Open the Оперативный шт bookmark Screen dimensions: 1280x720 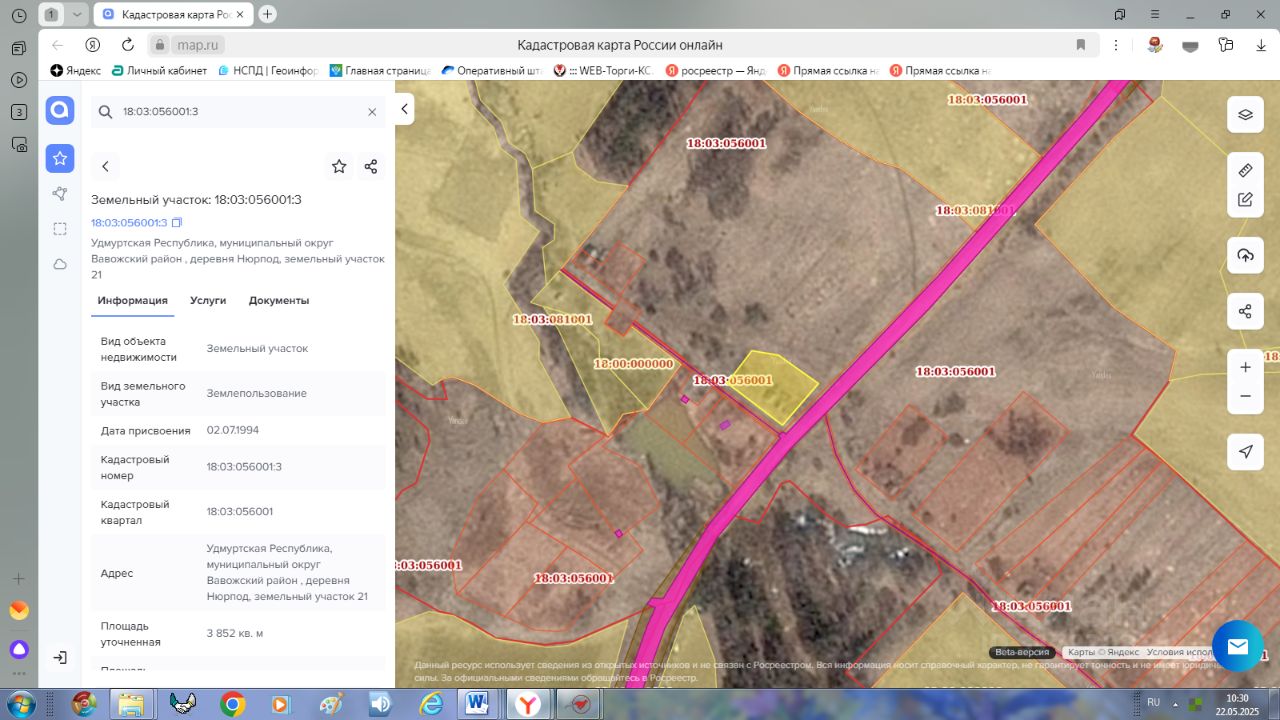[491, 71]
